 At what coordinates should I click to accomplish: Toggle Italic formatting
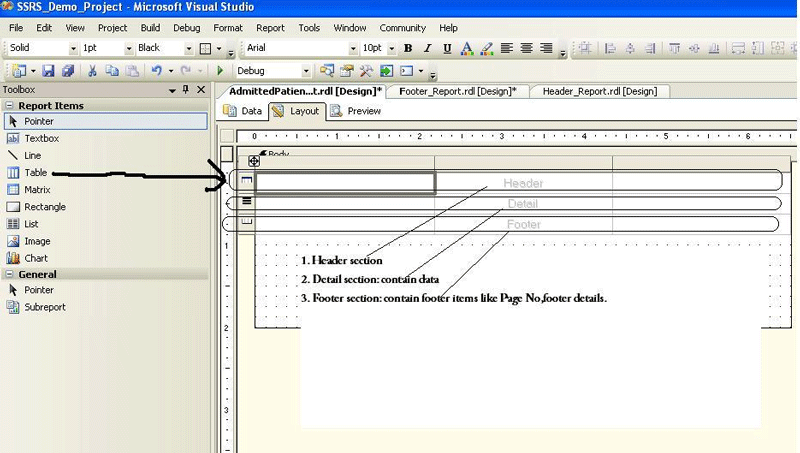pos(427,48)
